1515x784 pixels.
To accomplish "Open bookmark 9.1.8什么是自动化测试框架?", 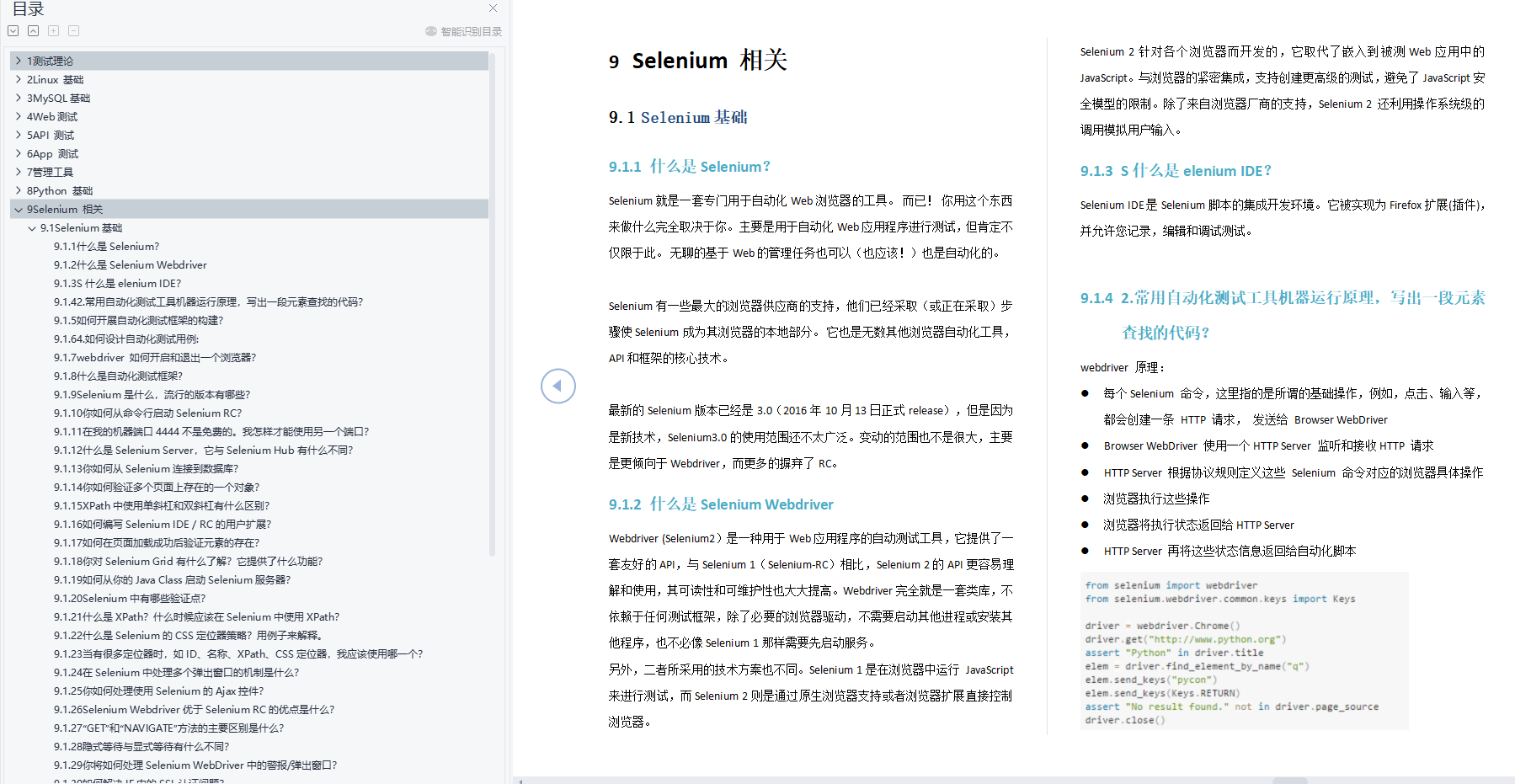I will (118, 376).
